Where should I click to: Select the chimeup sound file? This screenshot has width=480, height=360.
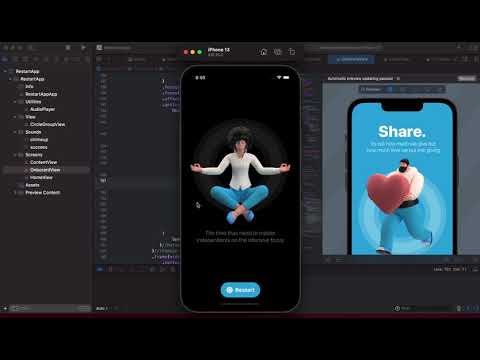[x=39, y=140]
